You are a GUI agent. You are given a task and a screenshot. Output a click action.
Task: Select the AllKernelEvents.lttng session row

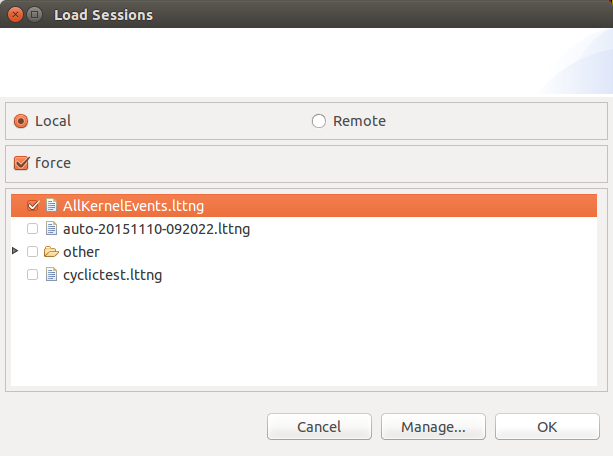[133, 206]
